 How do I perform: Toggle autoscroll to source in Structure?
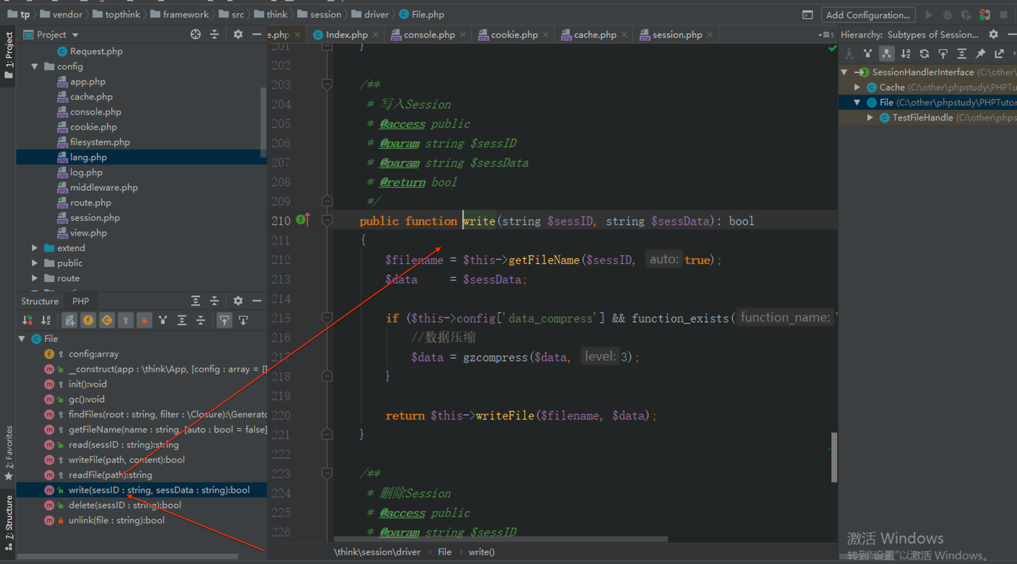(x=224, y=320)
